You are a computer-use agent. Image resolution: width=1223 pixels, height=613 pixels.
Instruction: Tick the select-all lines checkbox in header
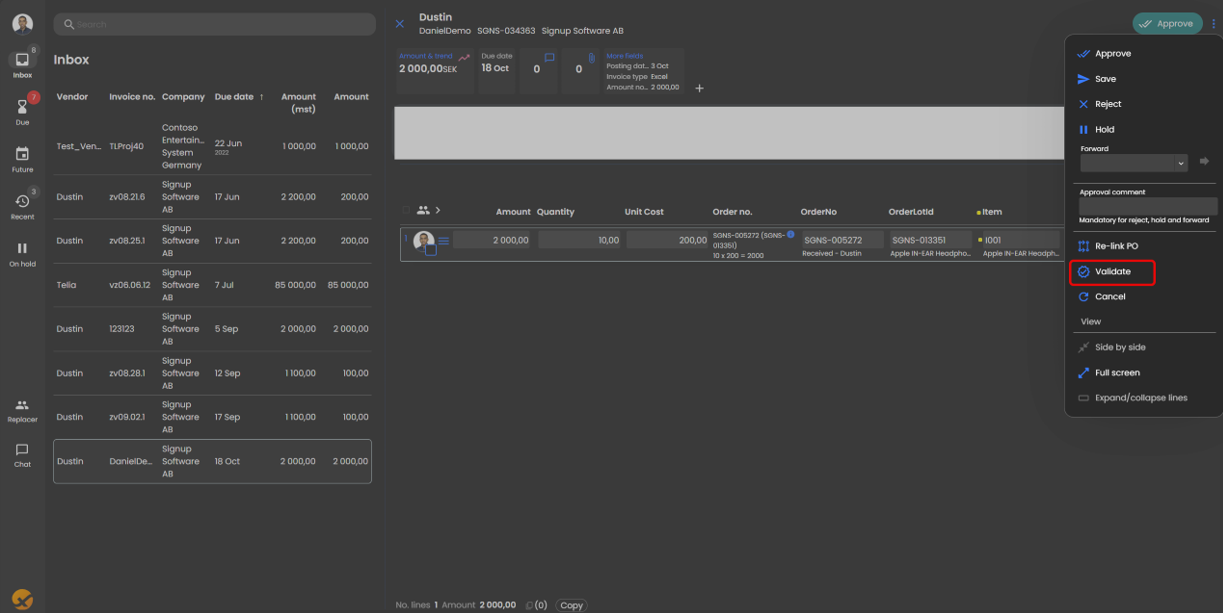tap(406, 211)
